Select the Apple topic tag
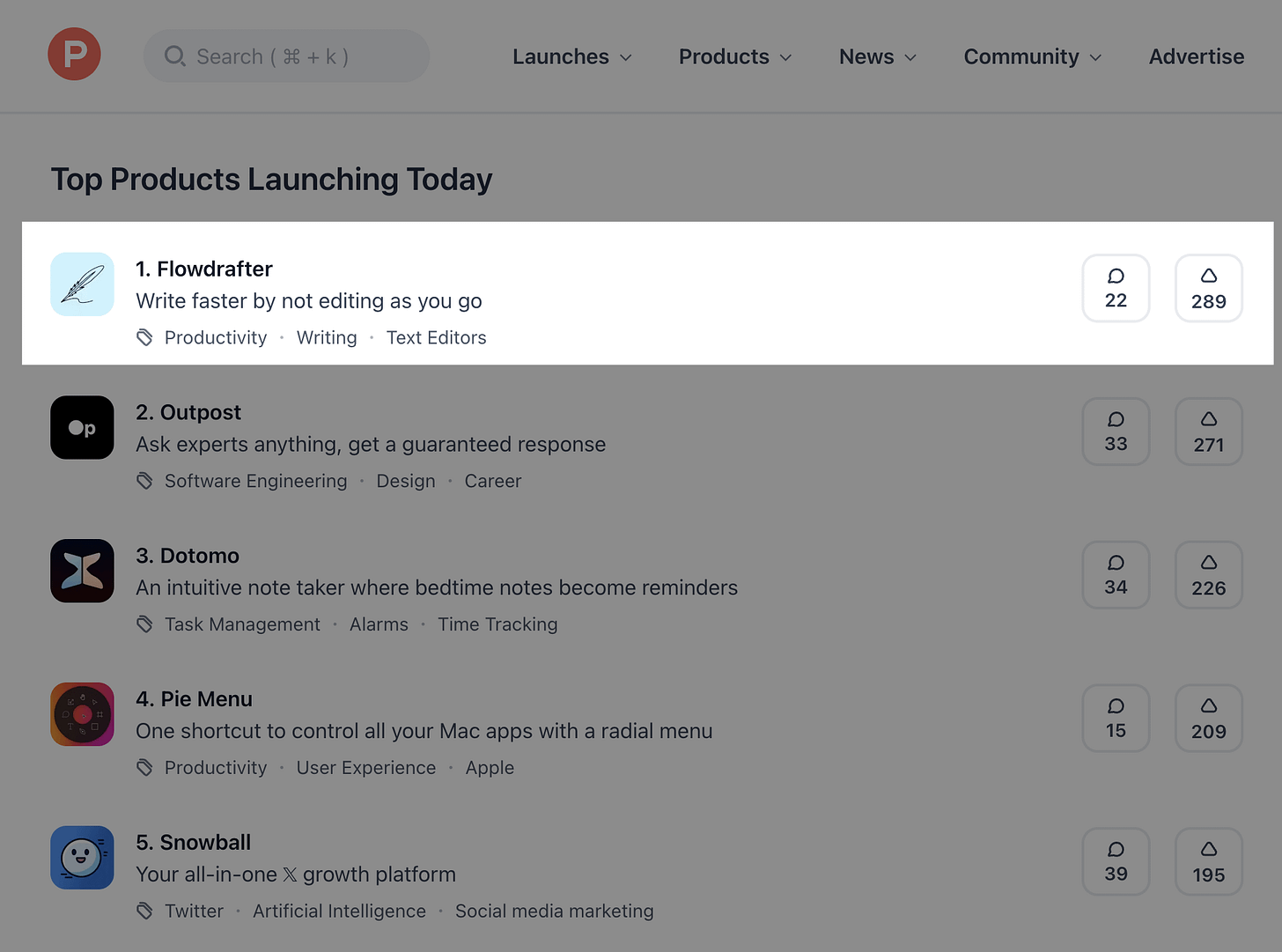Viewport: 1282px width, 952px height. tap(490, 768)
